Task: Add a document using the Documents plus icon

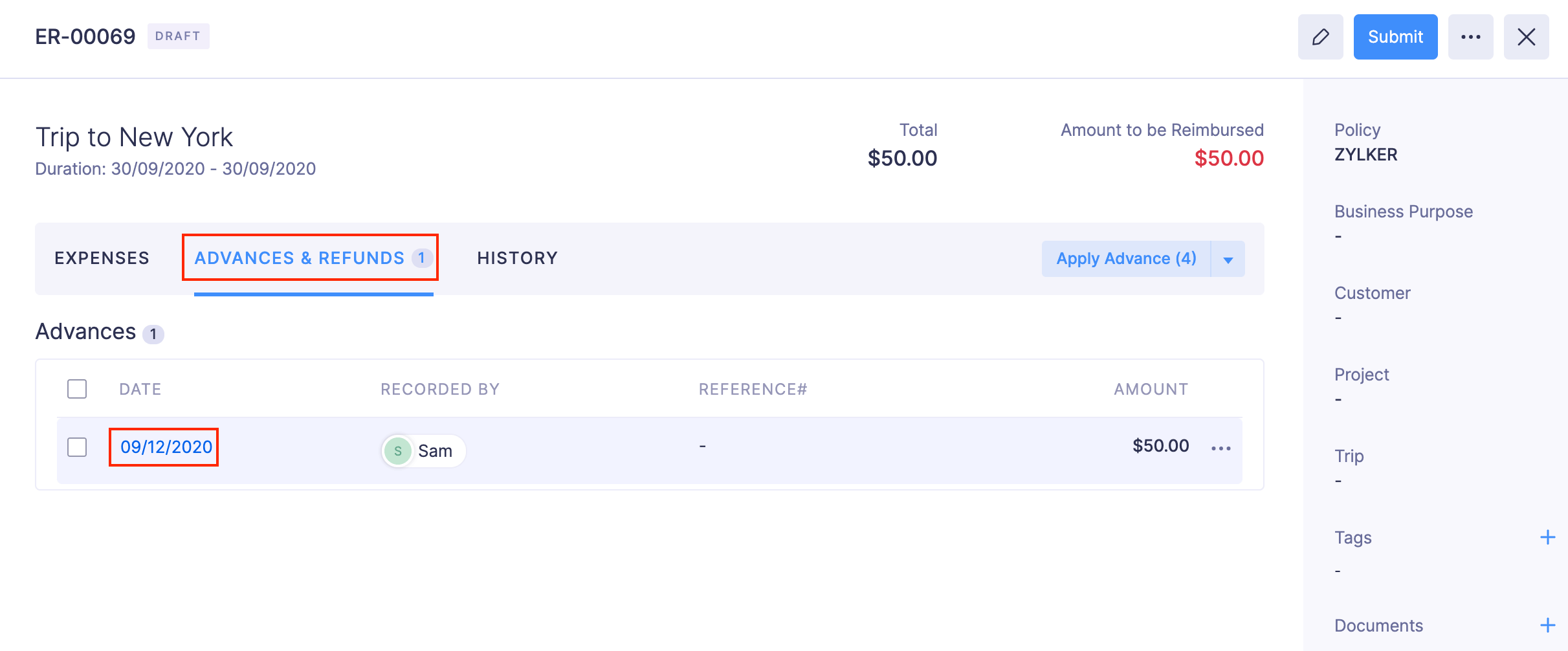Action: [x=1547, y=625]
